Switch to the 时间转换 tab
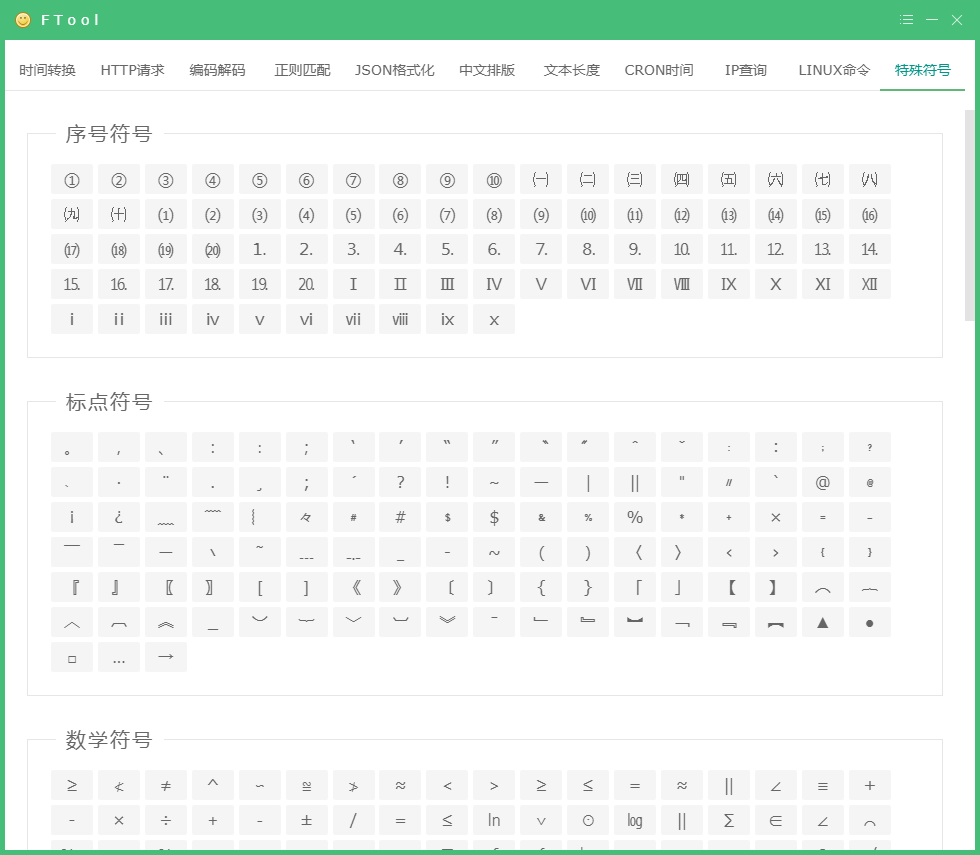Image resolution: width=980 pixels, height=855 pixels. [46, 70]
